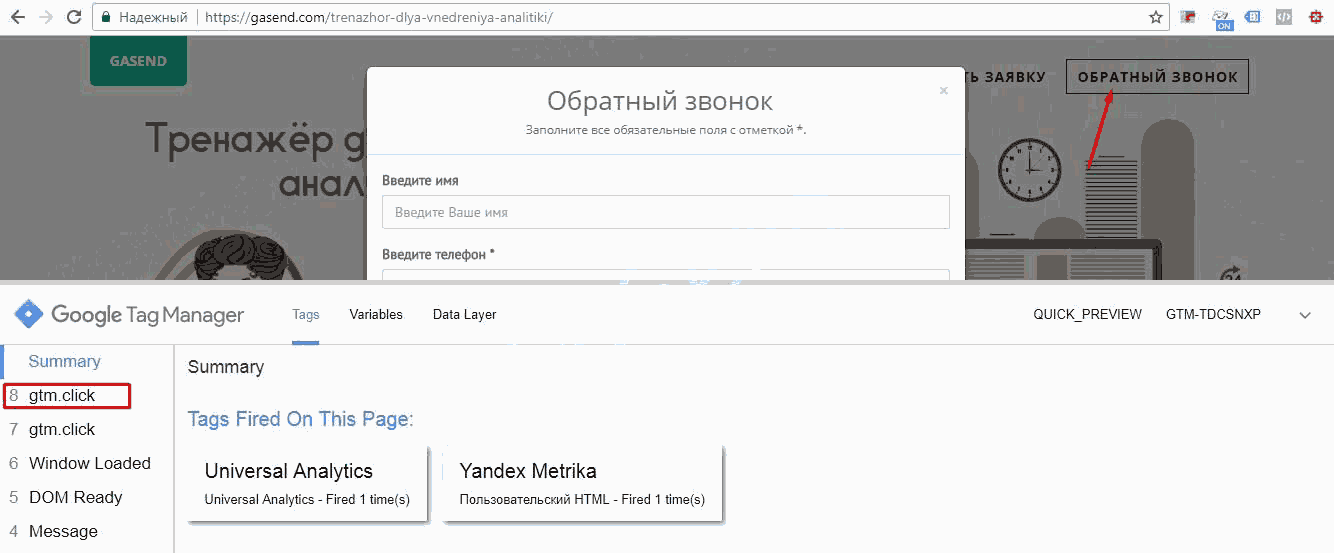This screenshot has height=553, width=1334.
Task: Reload the current page
Action: (74, 17)
